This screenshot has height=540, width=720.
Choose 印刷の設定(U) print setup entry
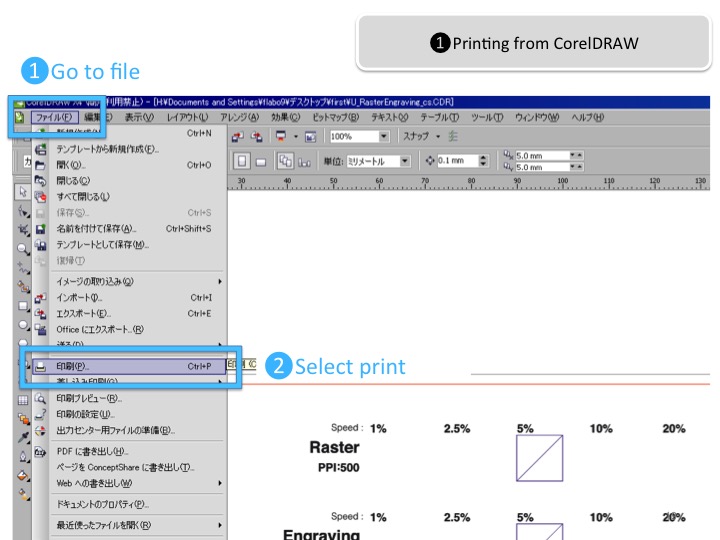pyautogui.click(x=129, y=414)
